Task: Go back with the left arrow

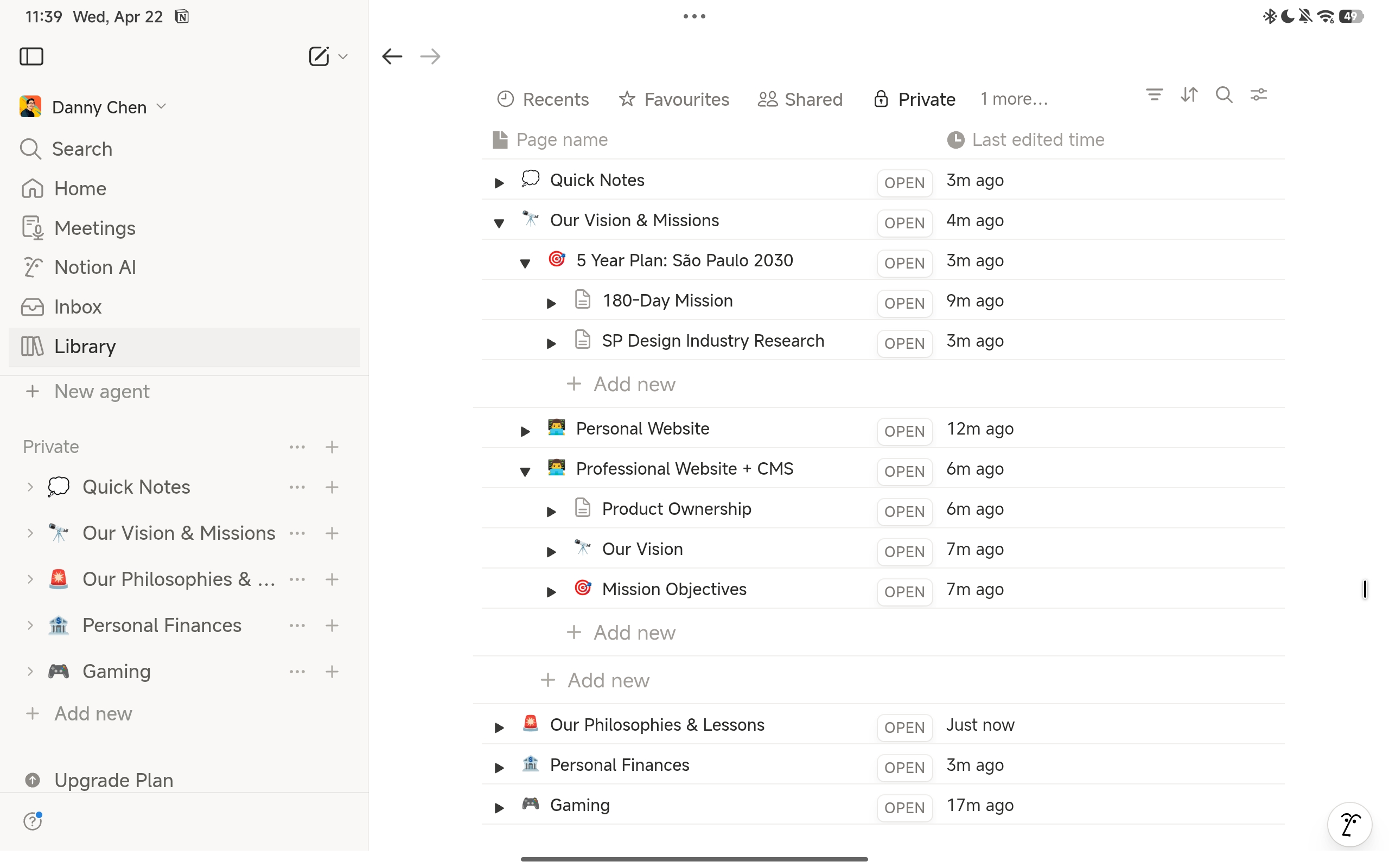Action: [392, 56]
